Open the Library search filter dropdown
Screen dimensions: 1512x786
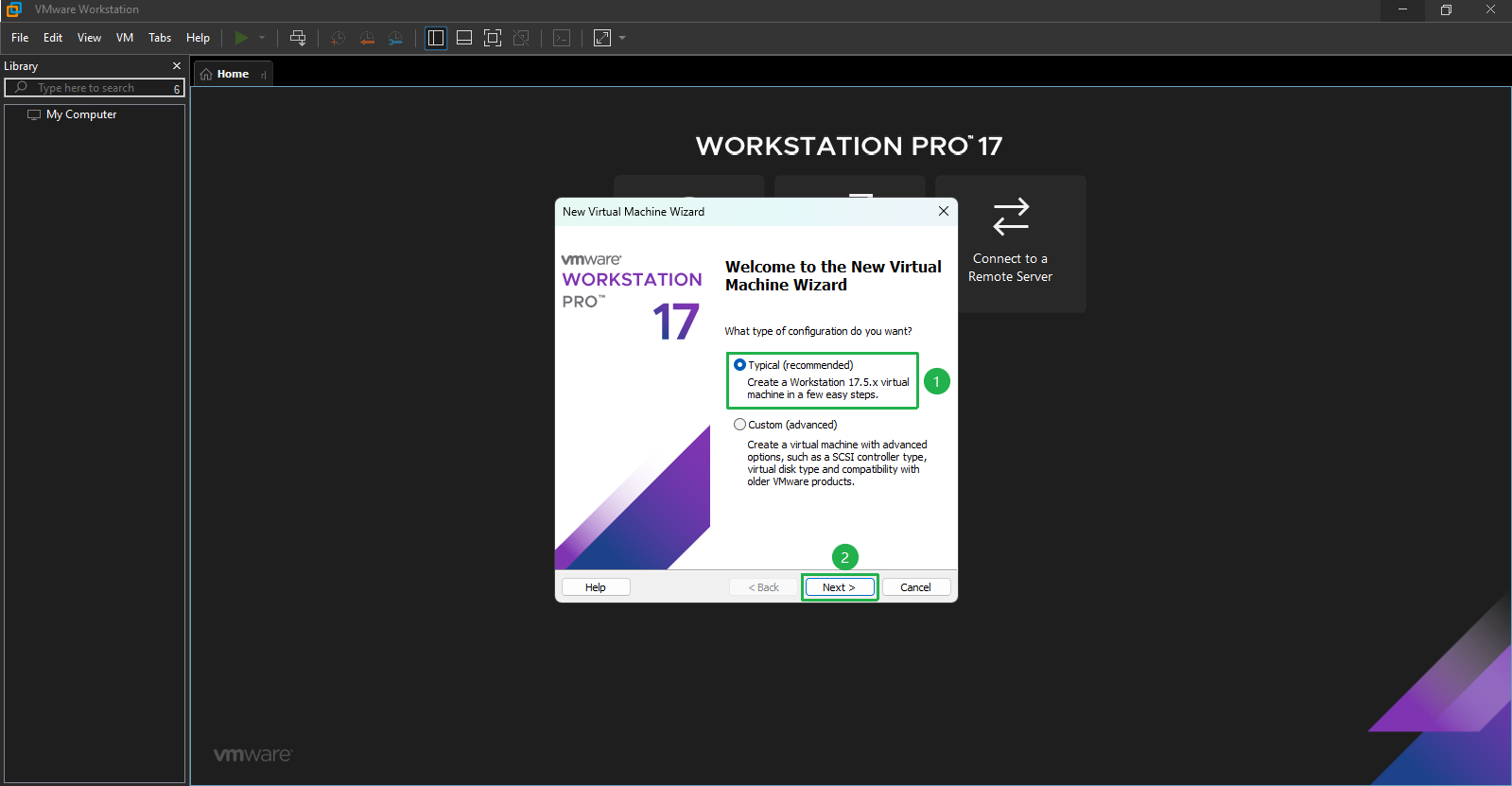[176, 88]
